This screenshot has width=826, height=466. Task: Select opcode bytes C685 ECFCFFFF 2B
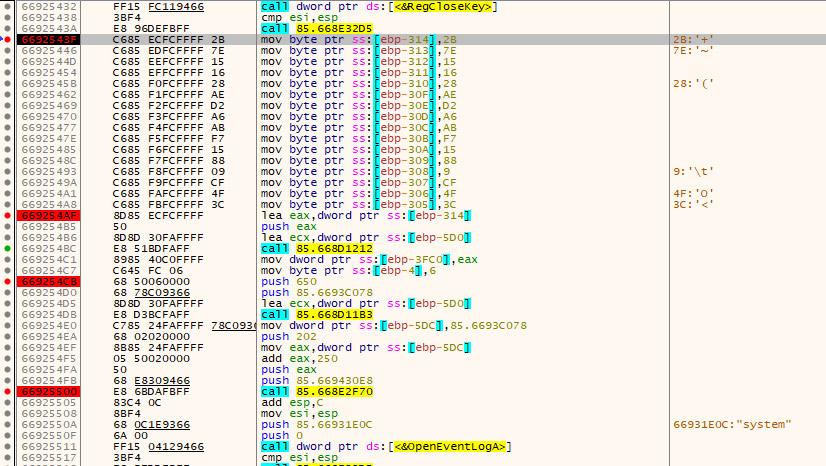tap(169, 39)
